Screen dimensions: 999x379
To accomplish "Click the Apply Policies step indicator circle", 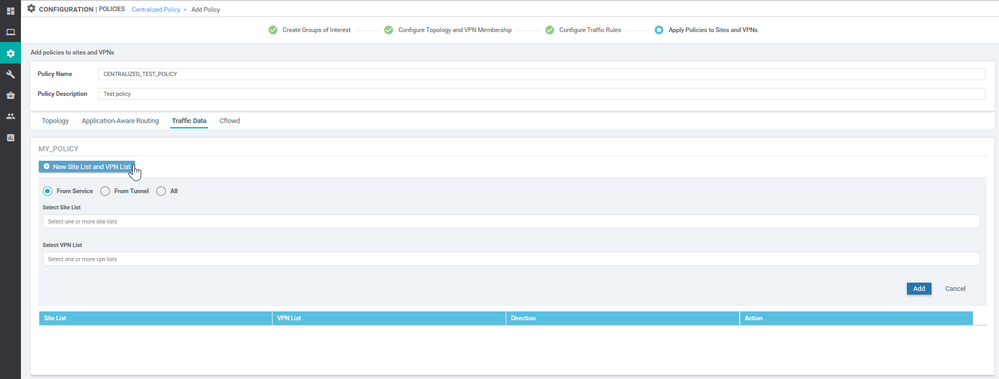I will tap(659, 30).
